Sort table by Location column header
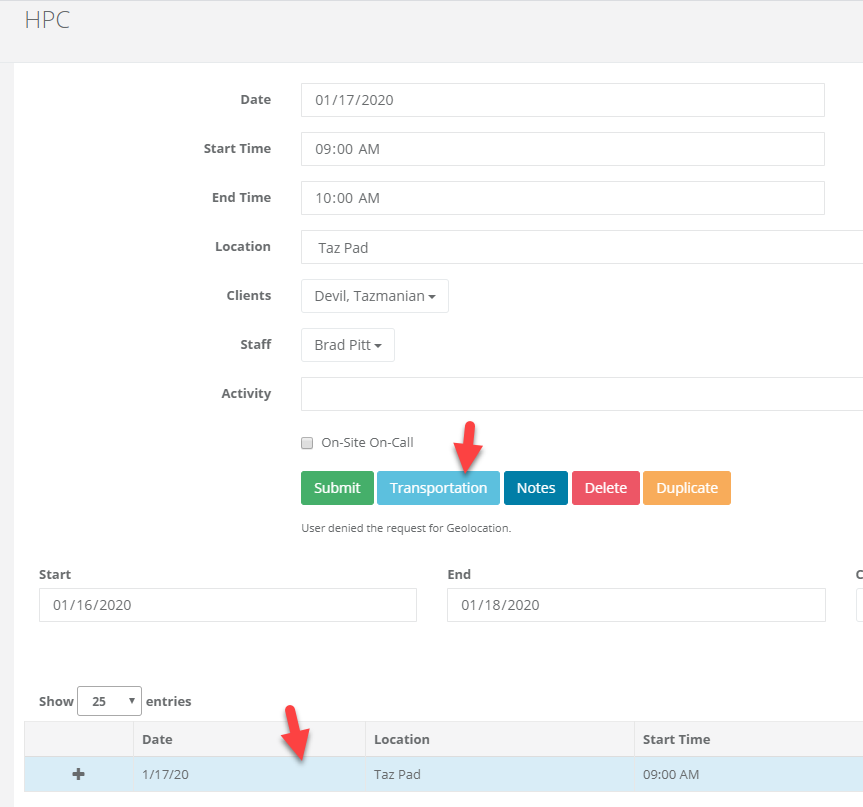The width and height of the screenshot is (863, 807). [401, 740]
